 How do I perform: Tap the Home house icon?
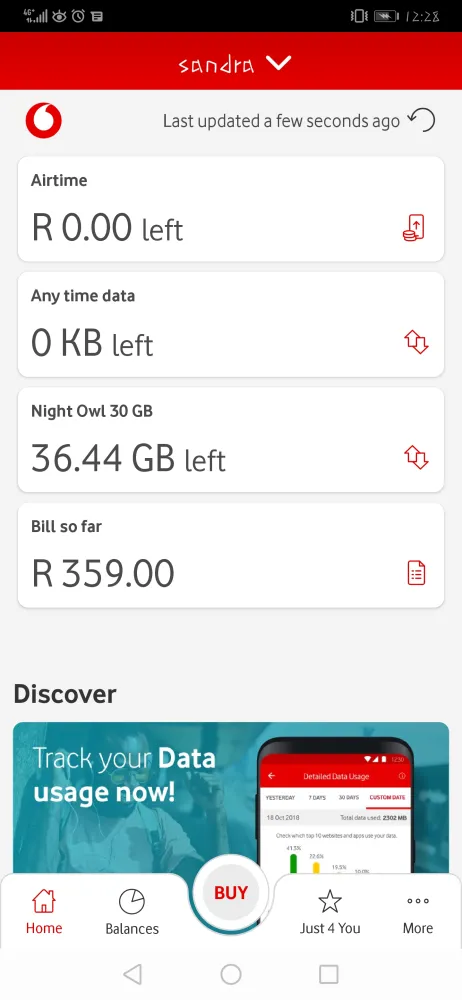tap(44, 901)
